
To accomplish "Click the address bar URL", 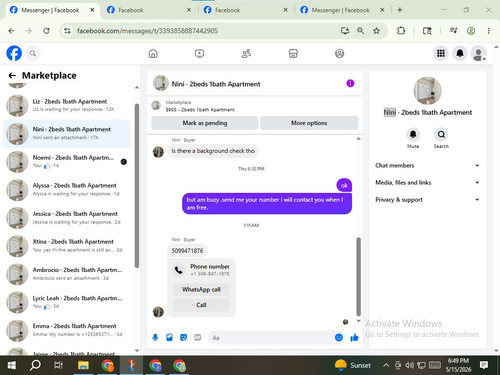I will [147, 31].
